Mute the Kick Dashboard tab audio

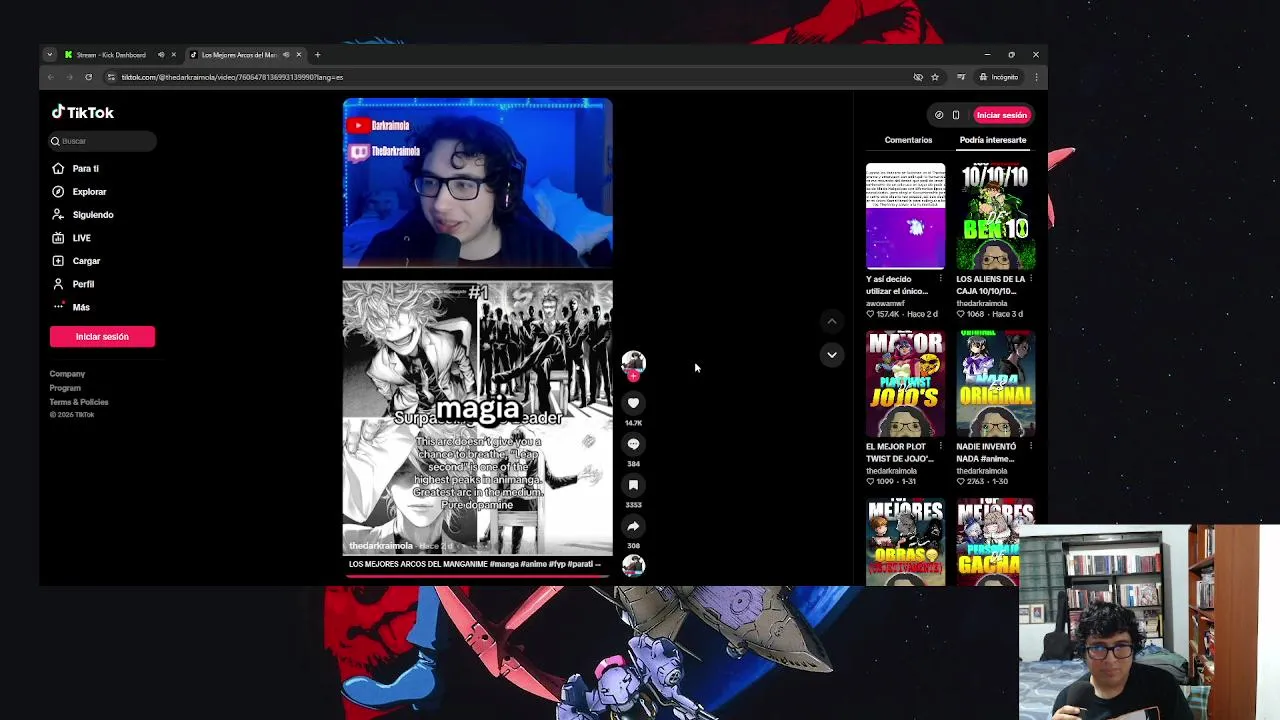pos(161,55)
